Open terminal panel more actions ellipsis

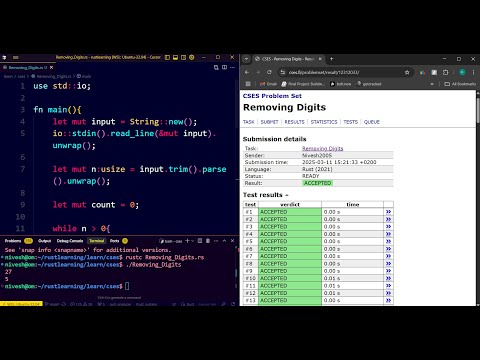(x=216, y=241)
